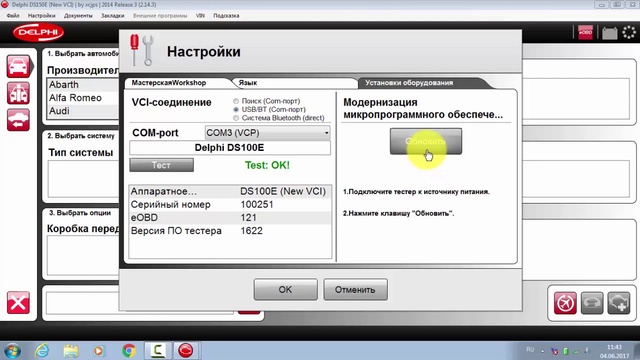640x360 pixels.
Task: Switch to the Delphi app taskbar icon
Action: tap(186, 351)
